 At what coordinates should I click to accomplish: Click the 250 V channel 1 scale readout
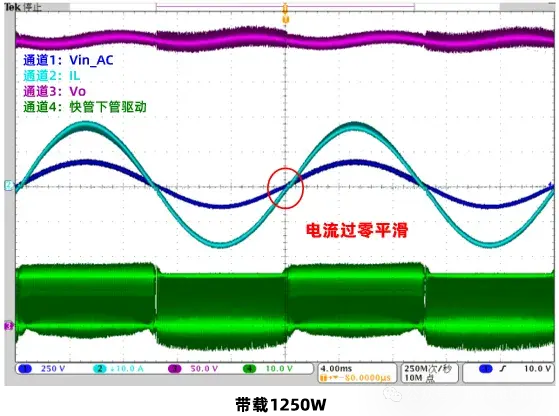point(53,369)
